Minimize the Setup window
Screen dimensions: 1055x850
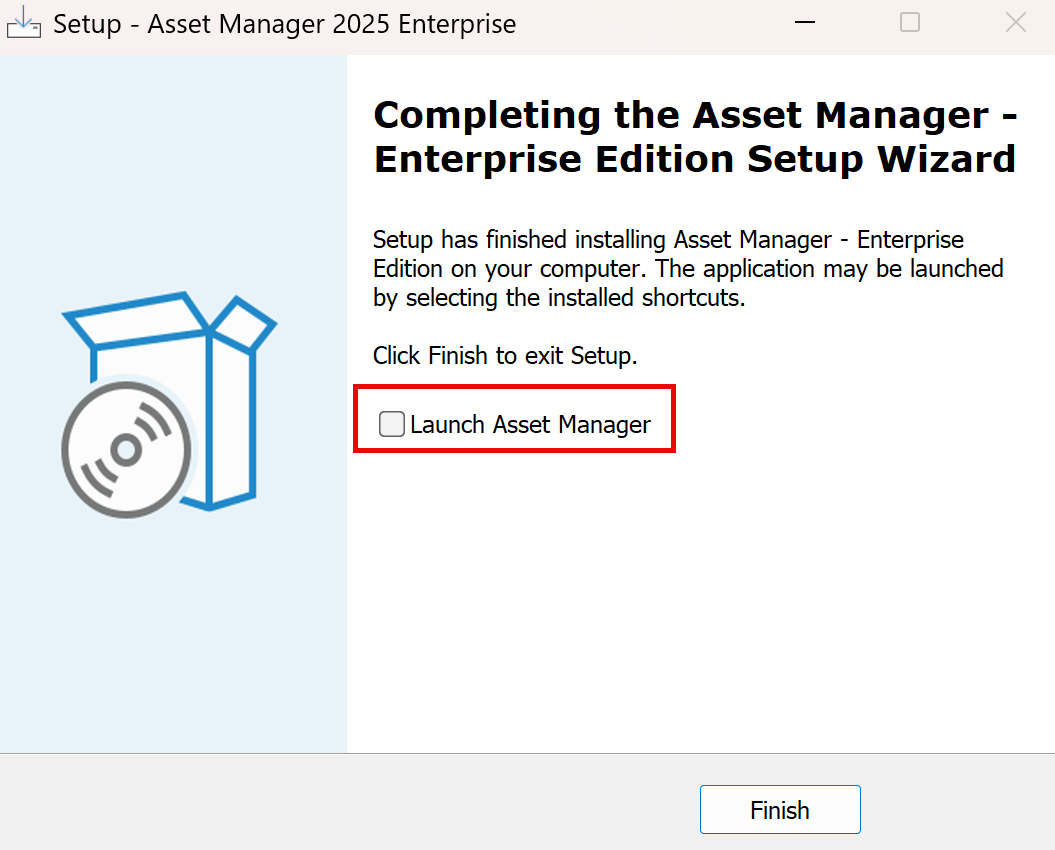click(x=804, y=23)
